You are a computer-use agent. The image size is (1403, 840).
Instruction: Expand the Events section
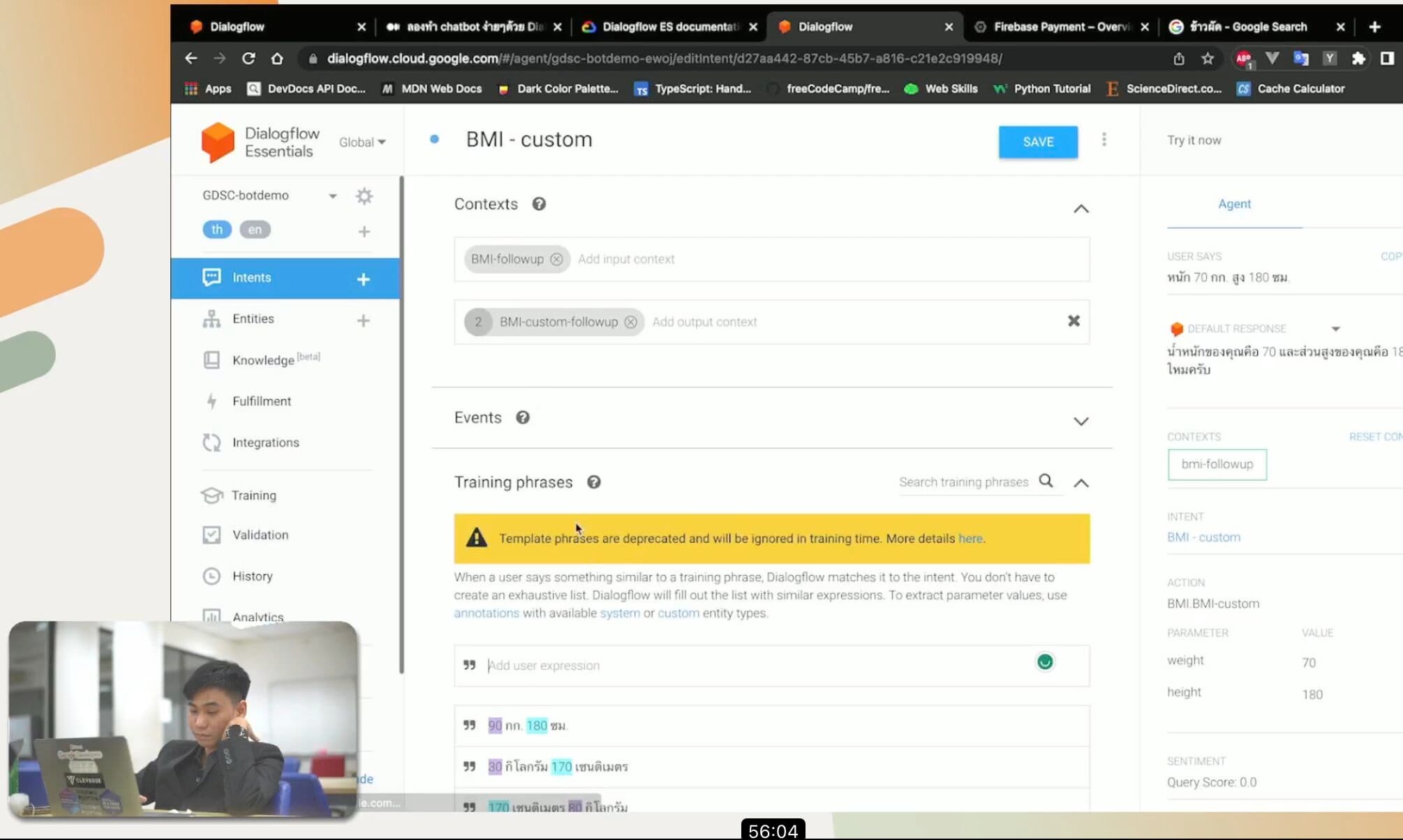click(x=1081, y=421)
